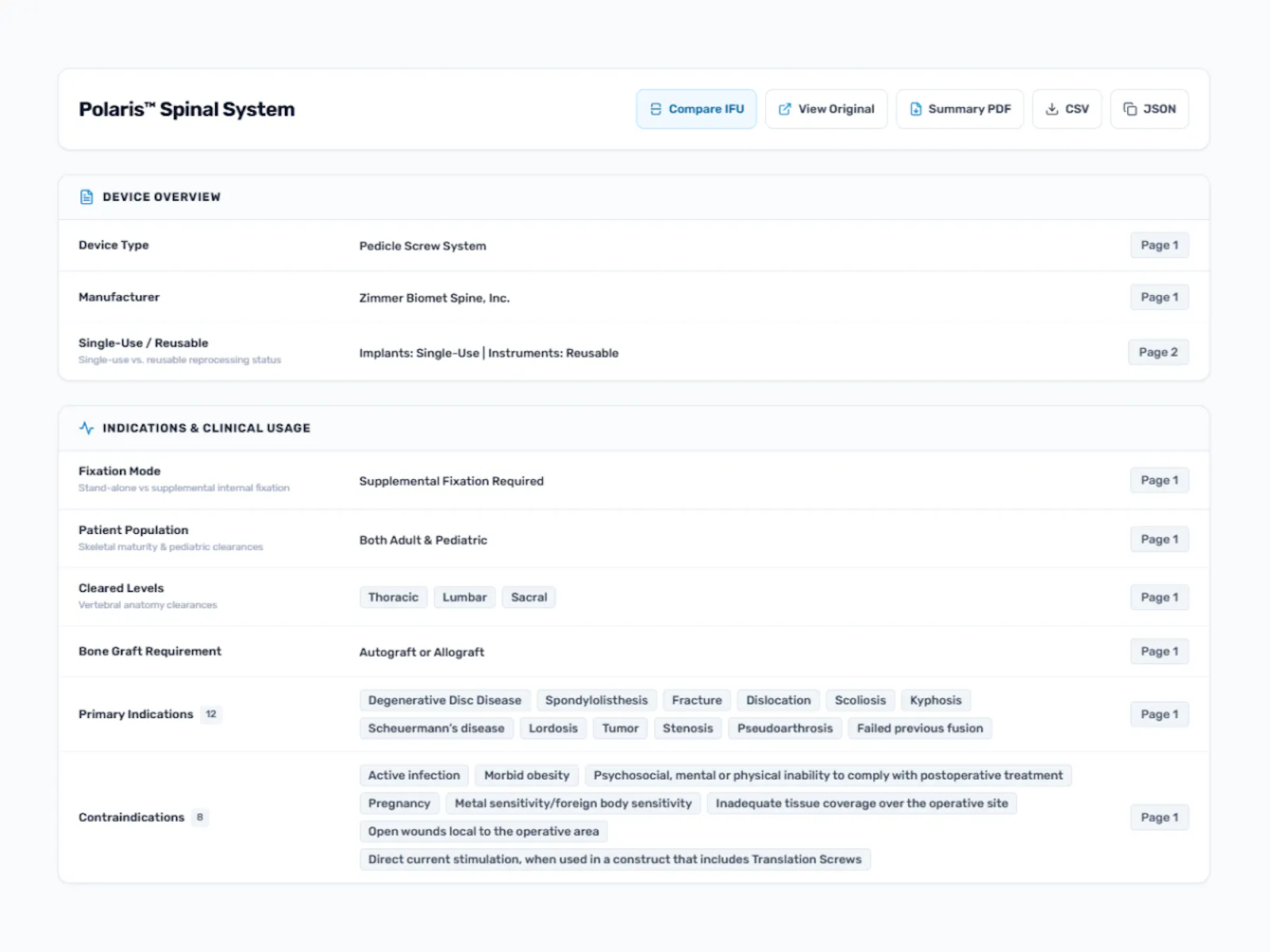Click the Fracture indication tag
Screen dimensions: 1270x952
pyautogui.click(x=697, y=701)
